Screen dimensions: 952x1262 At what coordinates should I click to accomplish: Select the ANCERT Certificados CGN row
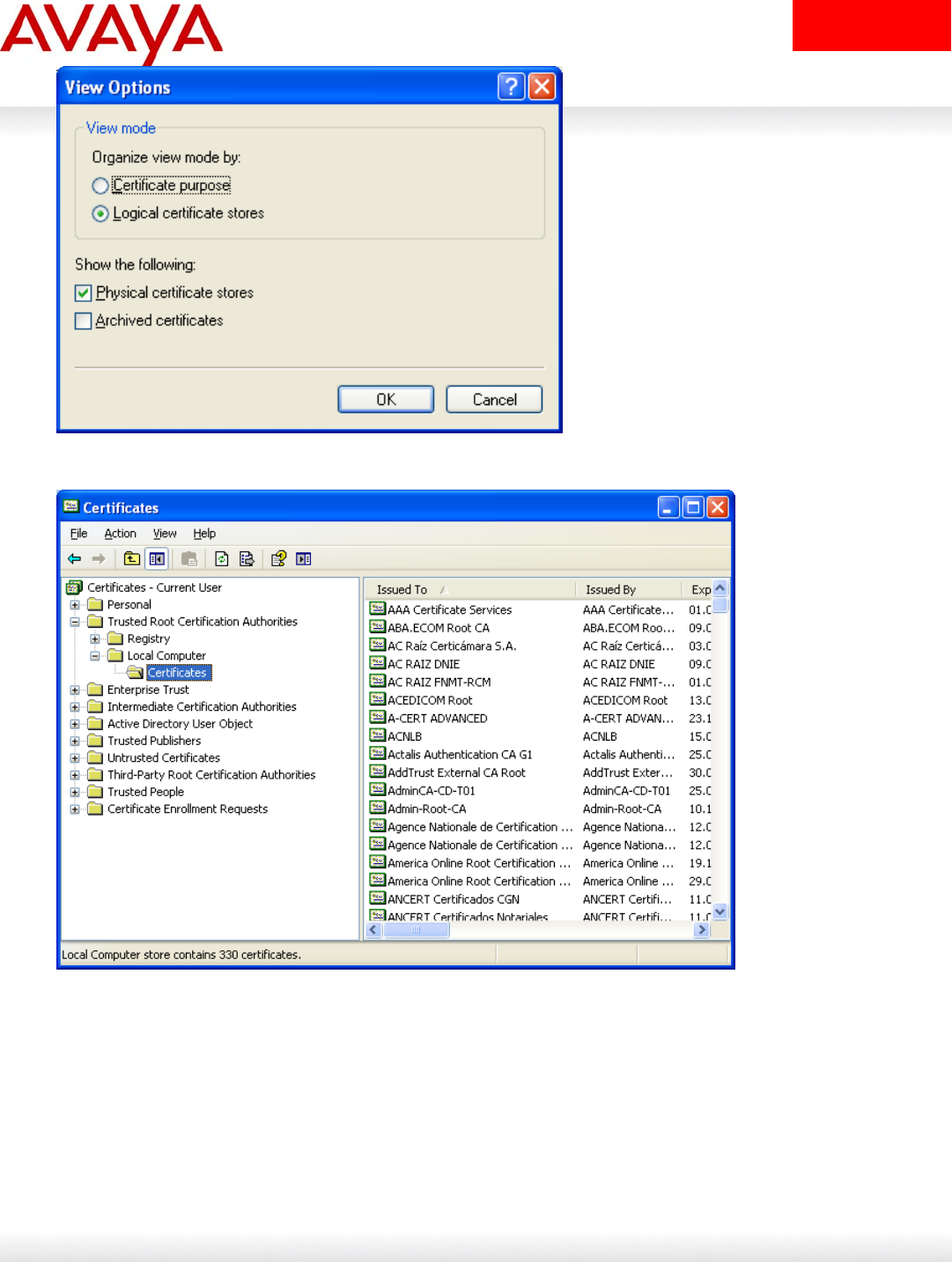pos(540,899)
